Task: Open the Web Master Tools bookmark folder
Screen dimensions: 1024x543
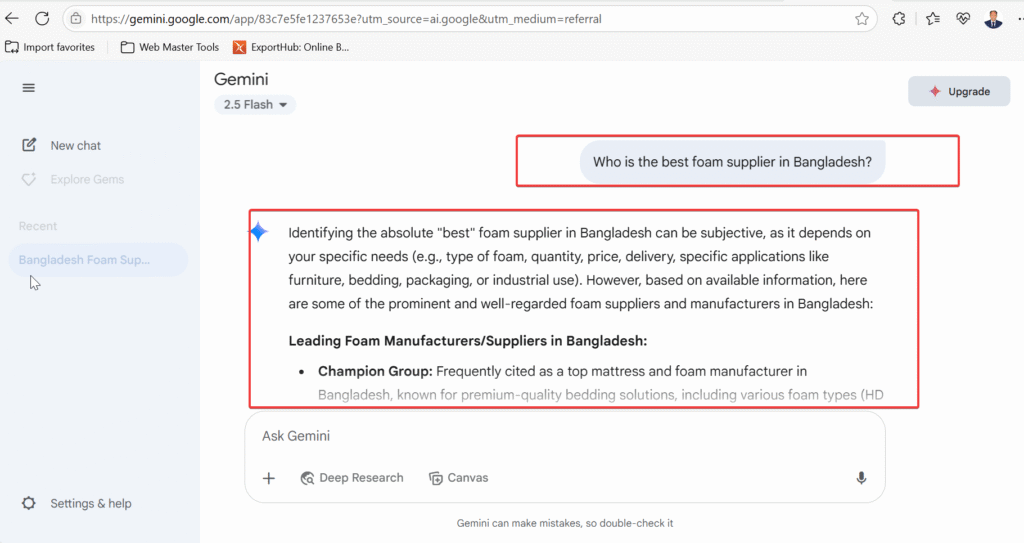Action: pyautogui.click(x=170, y=47)
